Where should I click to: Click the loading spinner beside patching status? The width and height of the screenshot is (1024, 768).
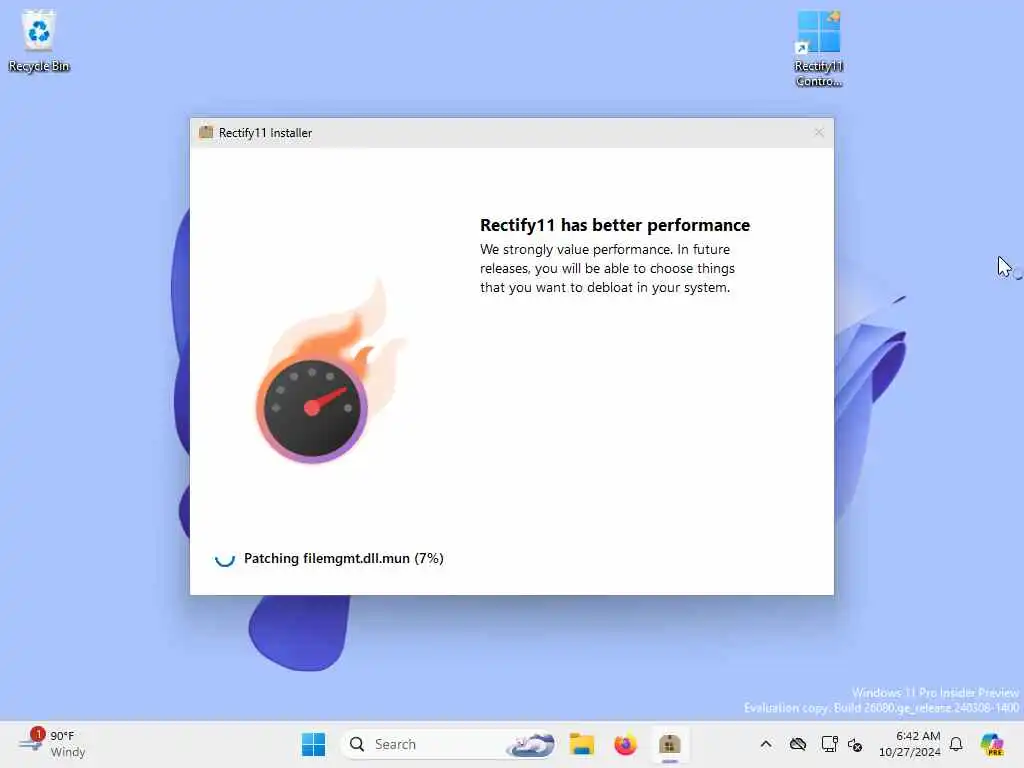click(225, 558)
